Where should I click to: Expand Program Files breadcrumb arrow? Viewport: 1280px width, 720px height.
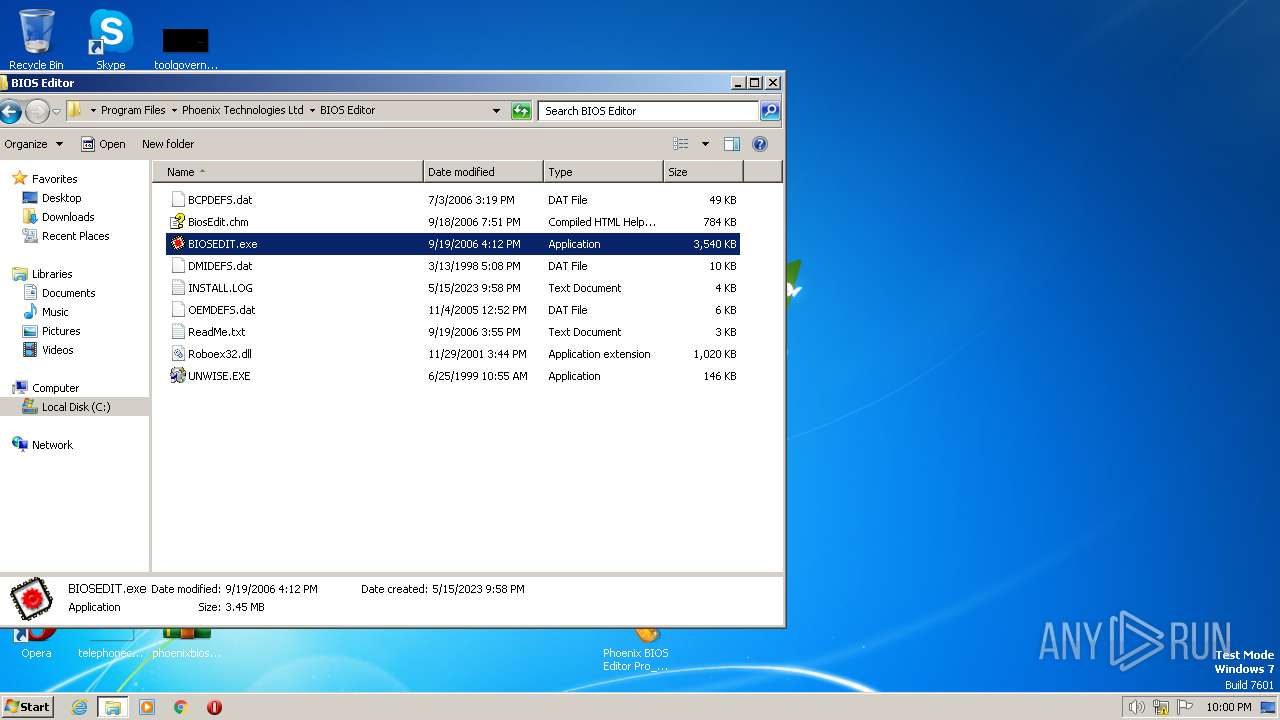click(173, 111)
